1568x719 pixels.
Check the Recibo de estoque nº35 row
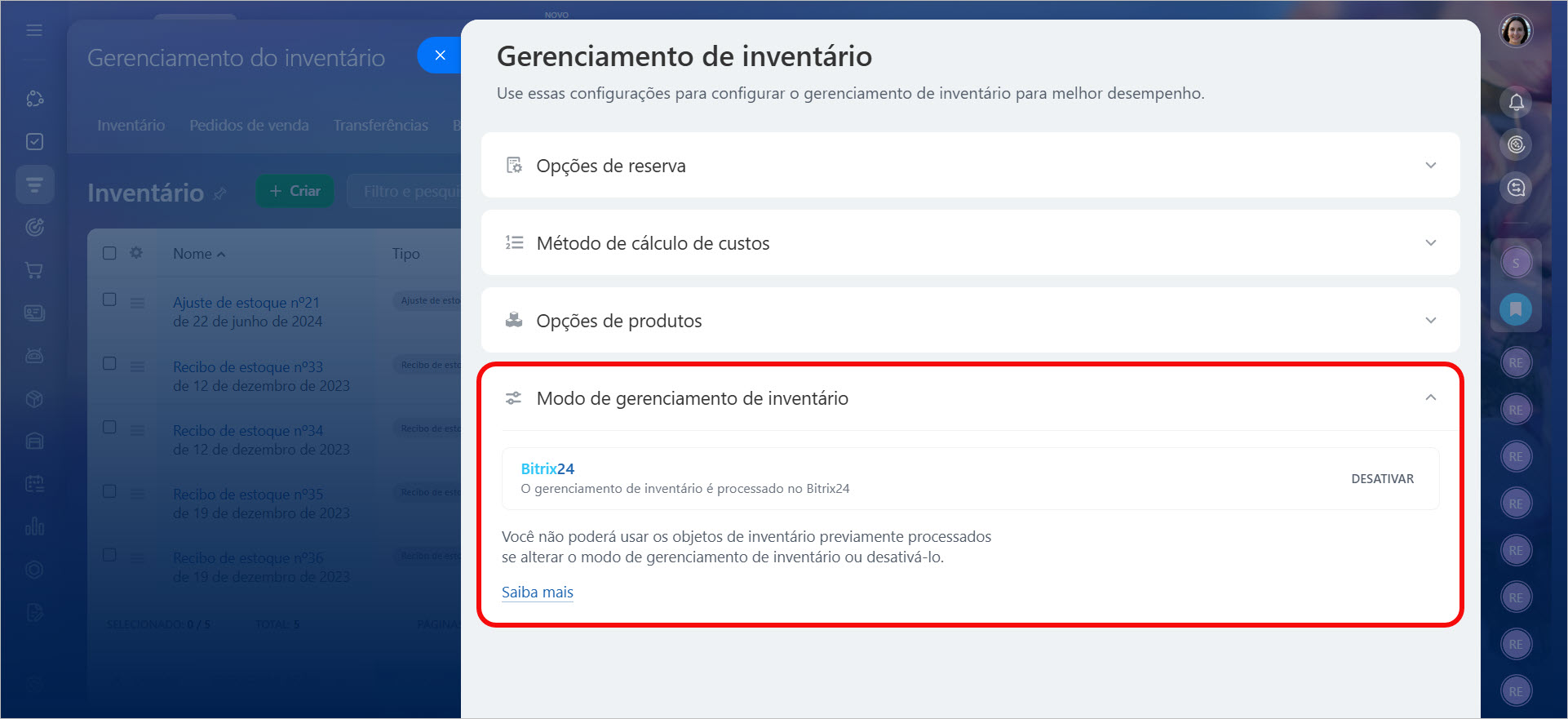pos(109,490)
